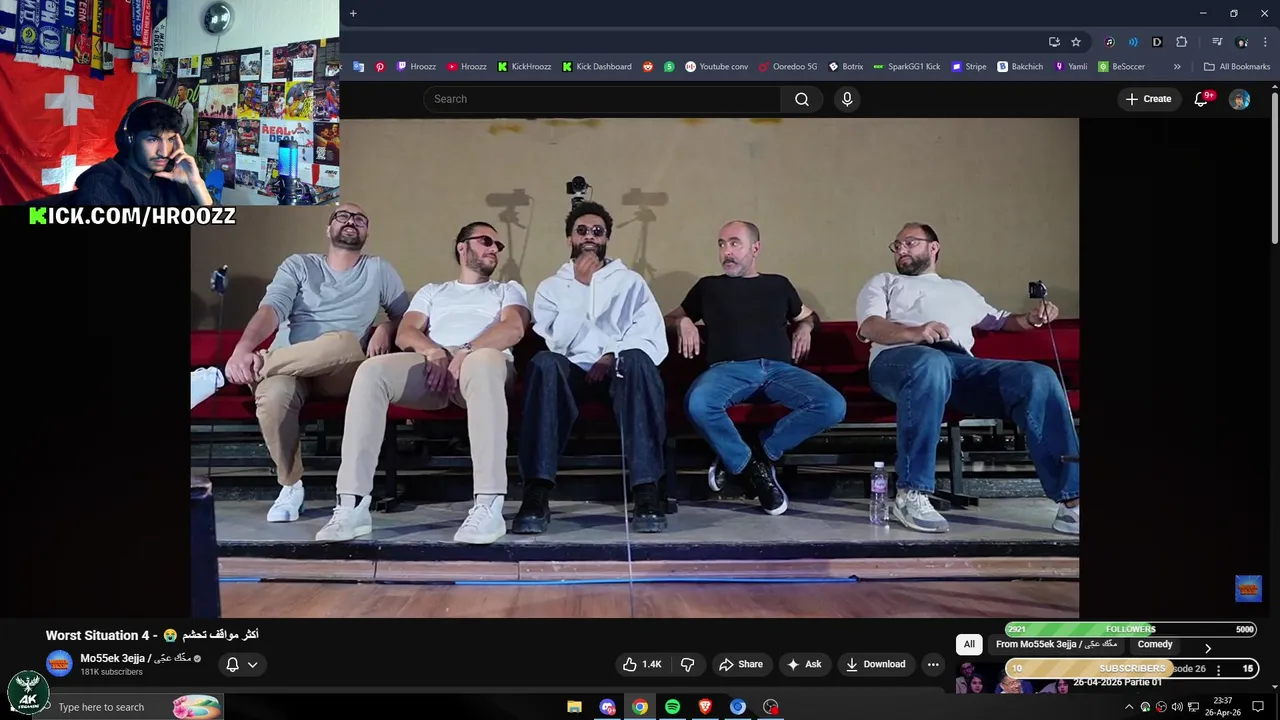This screenshot has width=1280, height=720.
Task: Open Windows notification center icon
Action: tap(1258, 707)
